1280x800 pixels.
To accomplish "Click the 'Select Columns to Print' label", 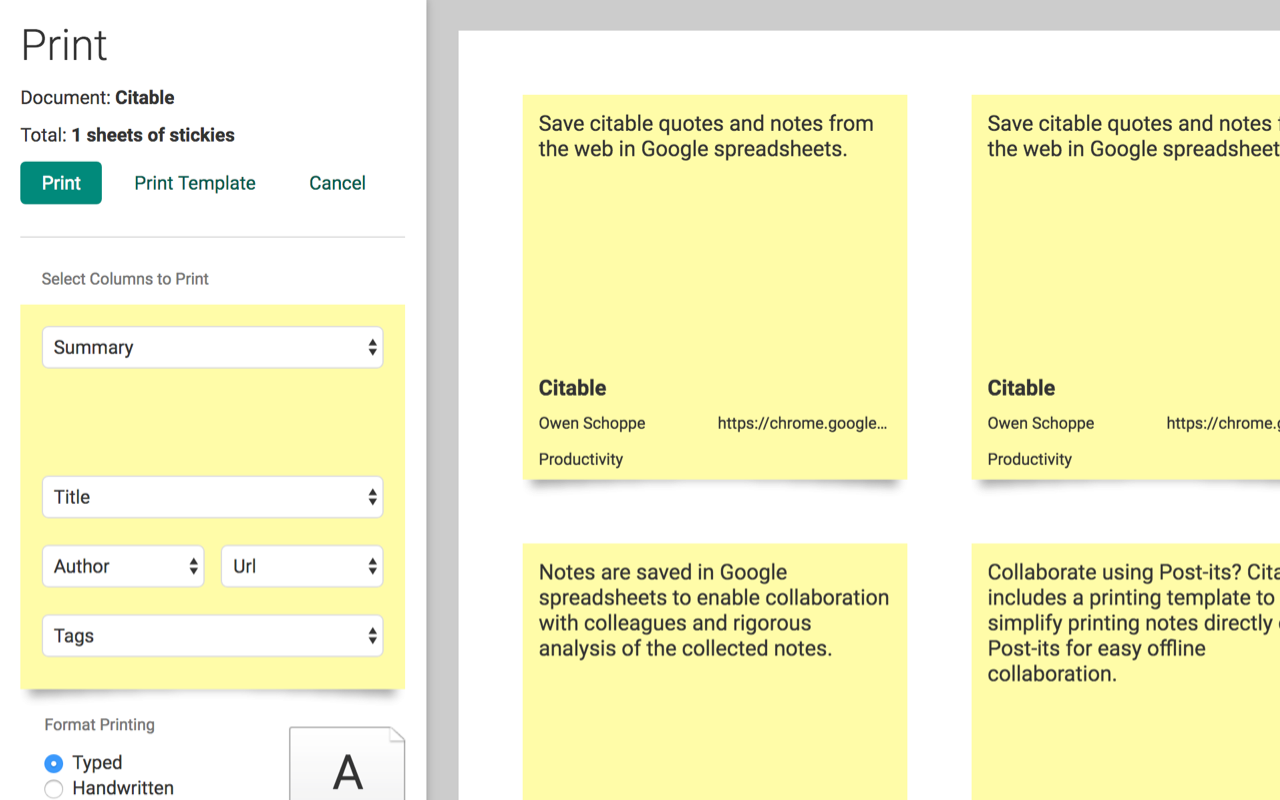I will click(x=125, y=279).
